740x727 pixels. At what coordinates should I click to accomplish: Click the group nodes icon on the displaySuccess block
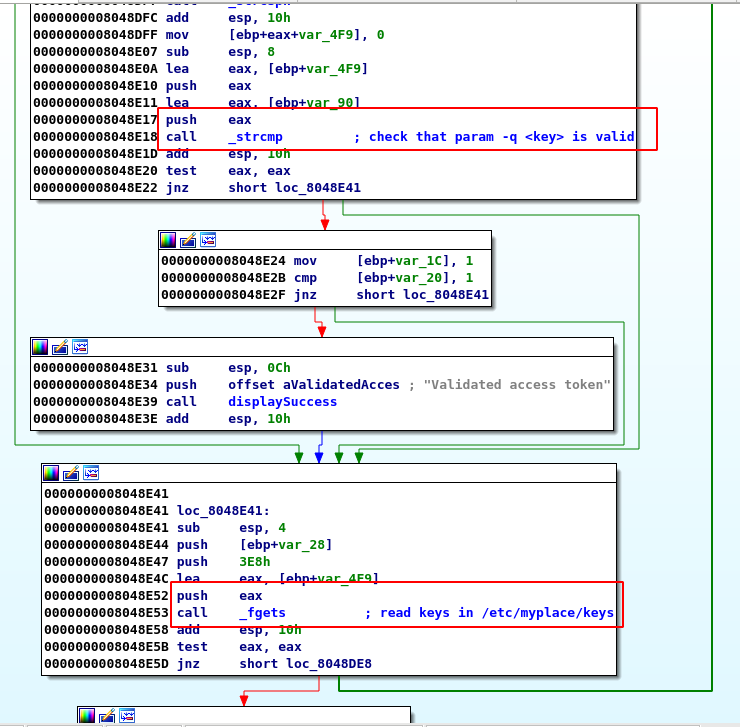coord(80,346)
